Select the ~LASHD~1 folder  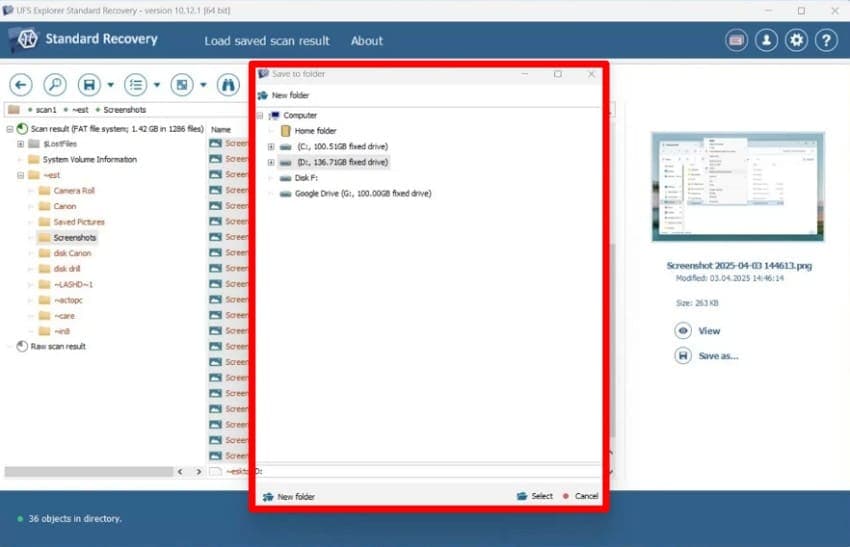click(x=73, y=285)
